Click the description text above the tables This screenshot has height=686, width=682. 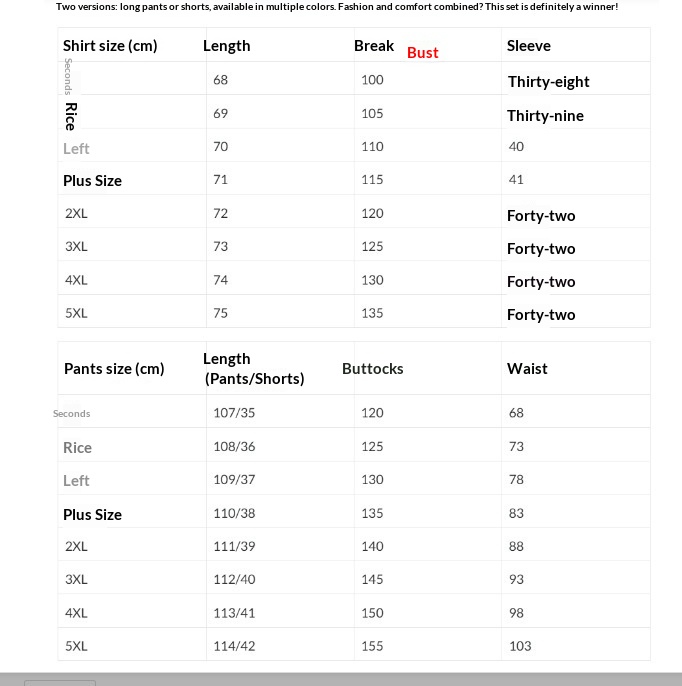pyautogui.click(x=337, y=7)
